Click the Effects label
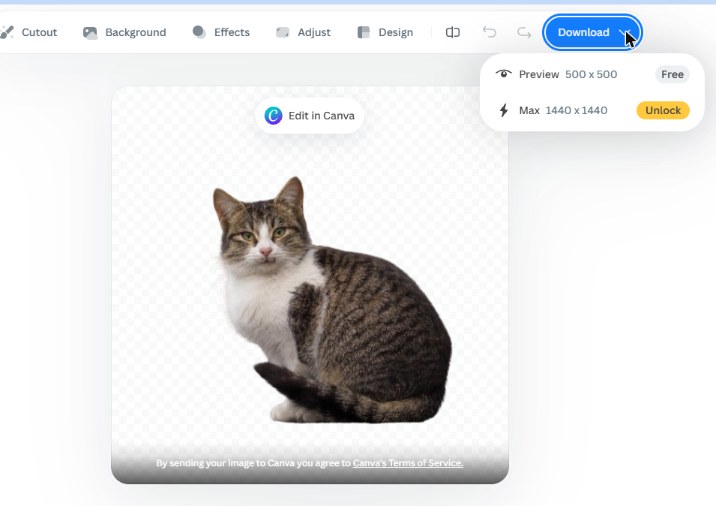The width and height of the screenshot is (716, 506). point(232,32)
